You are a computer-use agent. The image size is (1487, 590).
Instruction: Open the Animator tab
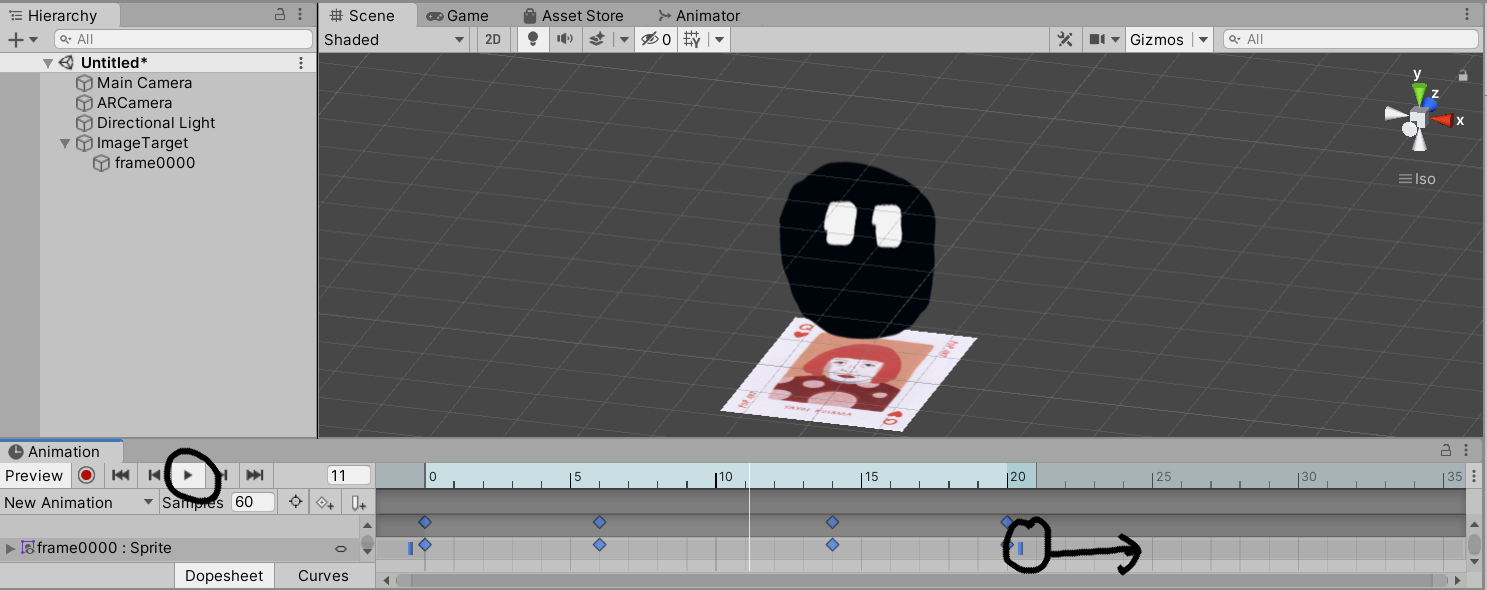point(698,16)
